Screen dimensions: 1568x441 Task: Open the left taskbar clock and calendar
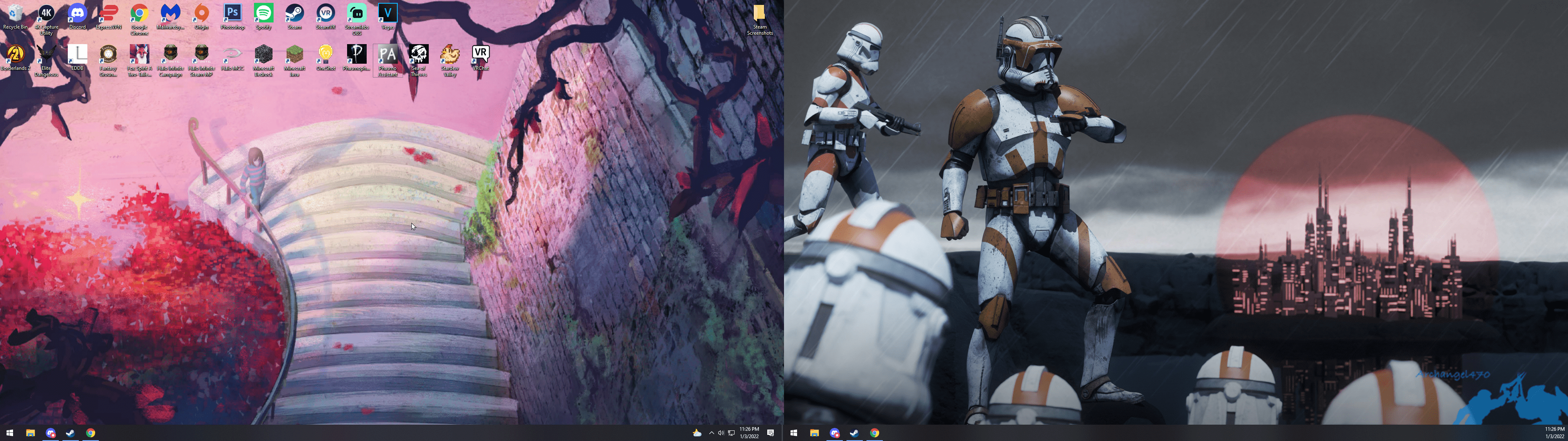pos(749,433)
